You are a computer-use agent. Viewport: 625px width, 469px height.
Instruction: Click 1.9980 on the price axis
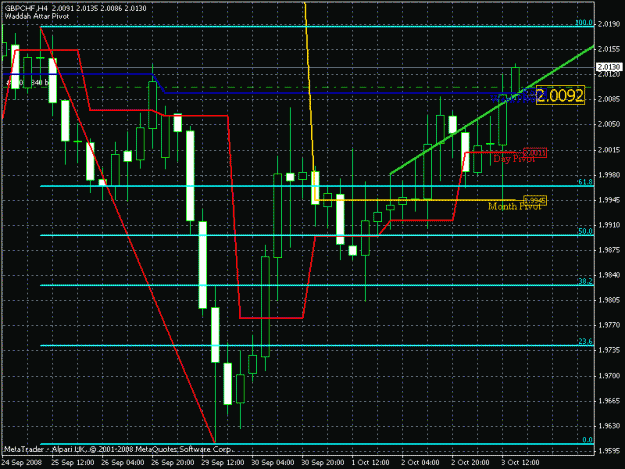tap(609, 175)
